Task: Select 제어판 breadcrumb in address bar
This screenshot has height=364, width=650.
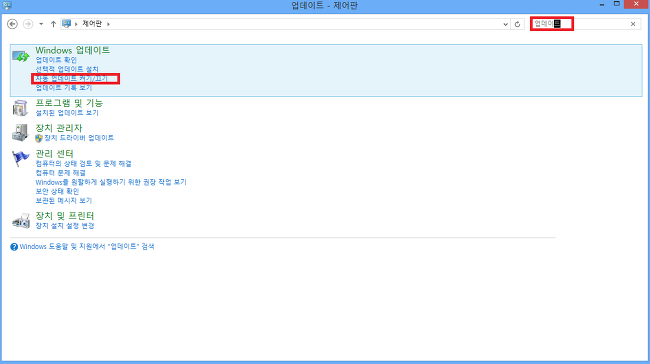Action: coord(92,24)
